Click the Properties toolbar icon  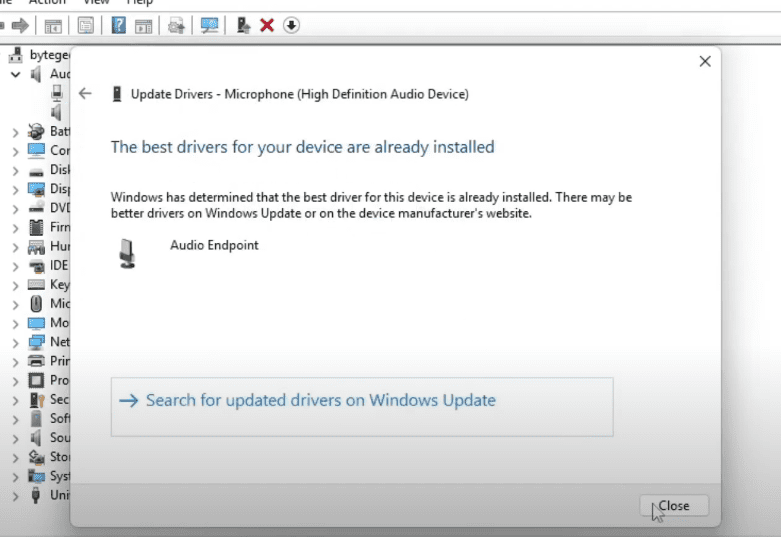[x=87, y=25]
